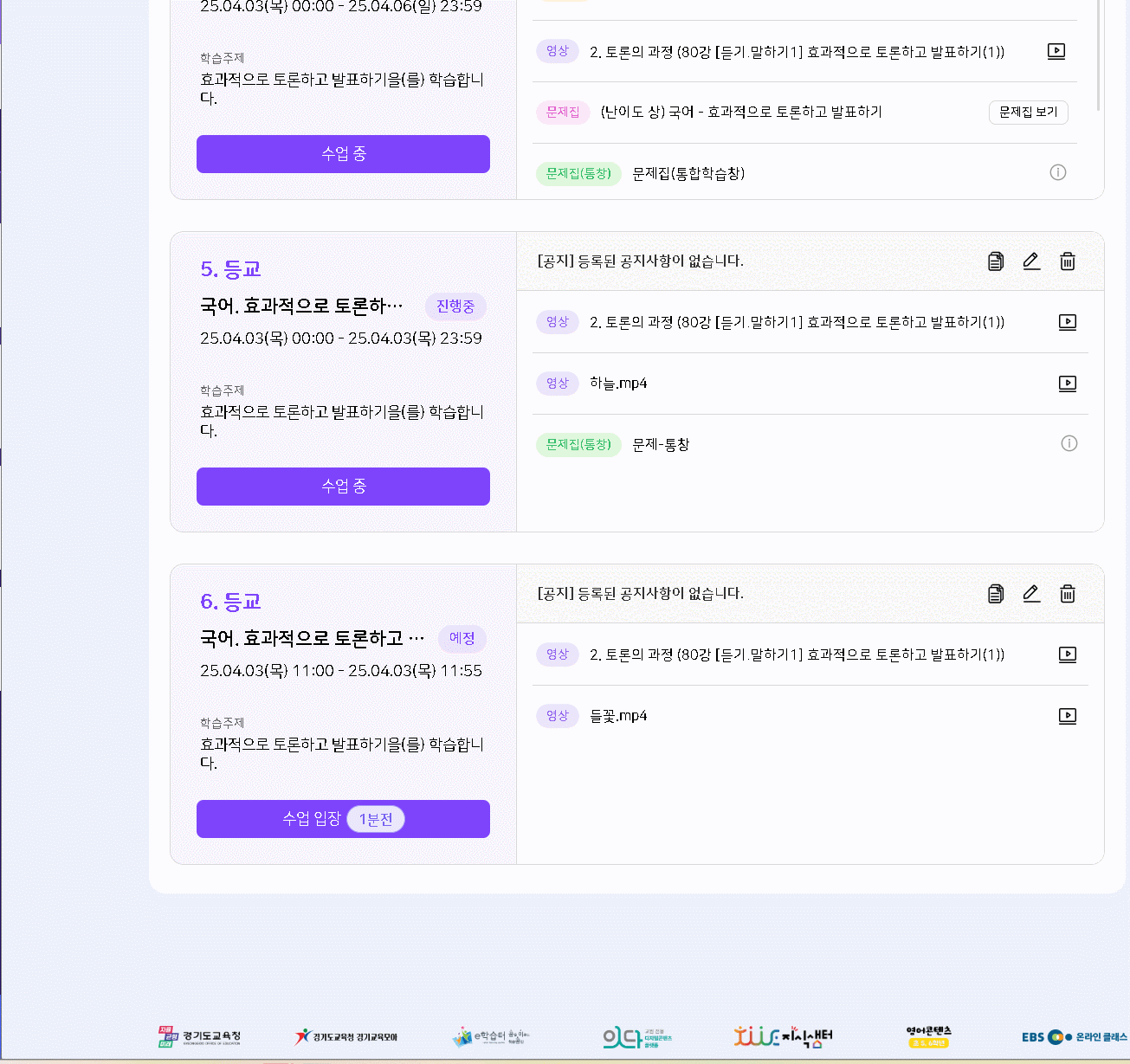Screen dimensions: 1130x1064
Task: Delete the 5. 등교 lesson with trash icon
Action: 1068,261
